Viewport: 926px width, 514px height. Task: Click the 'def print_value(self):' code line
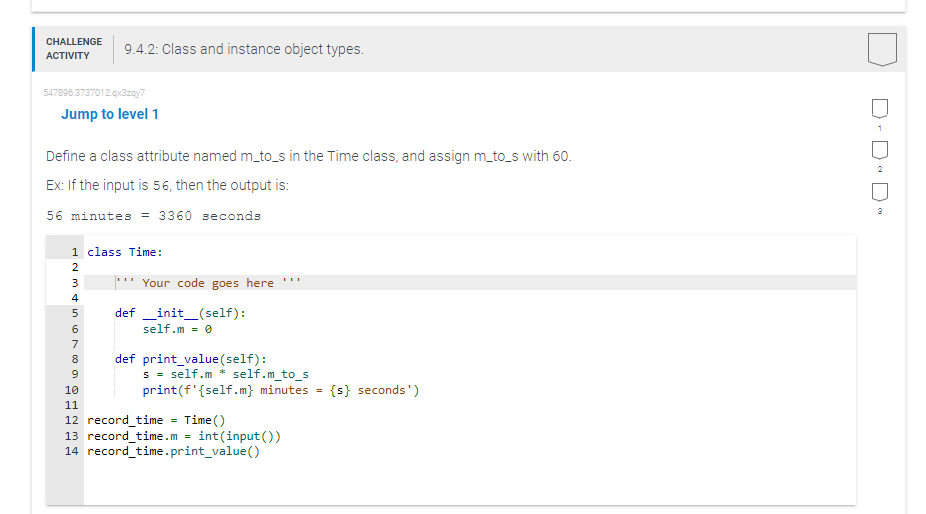[191, 359]
